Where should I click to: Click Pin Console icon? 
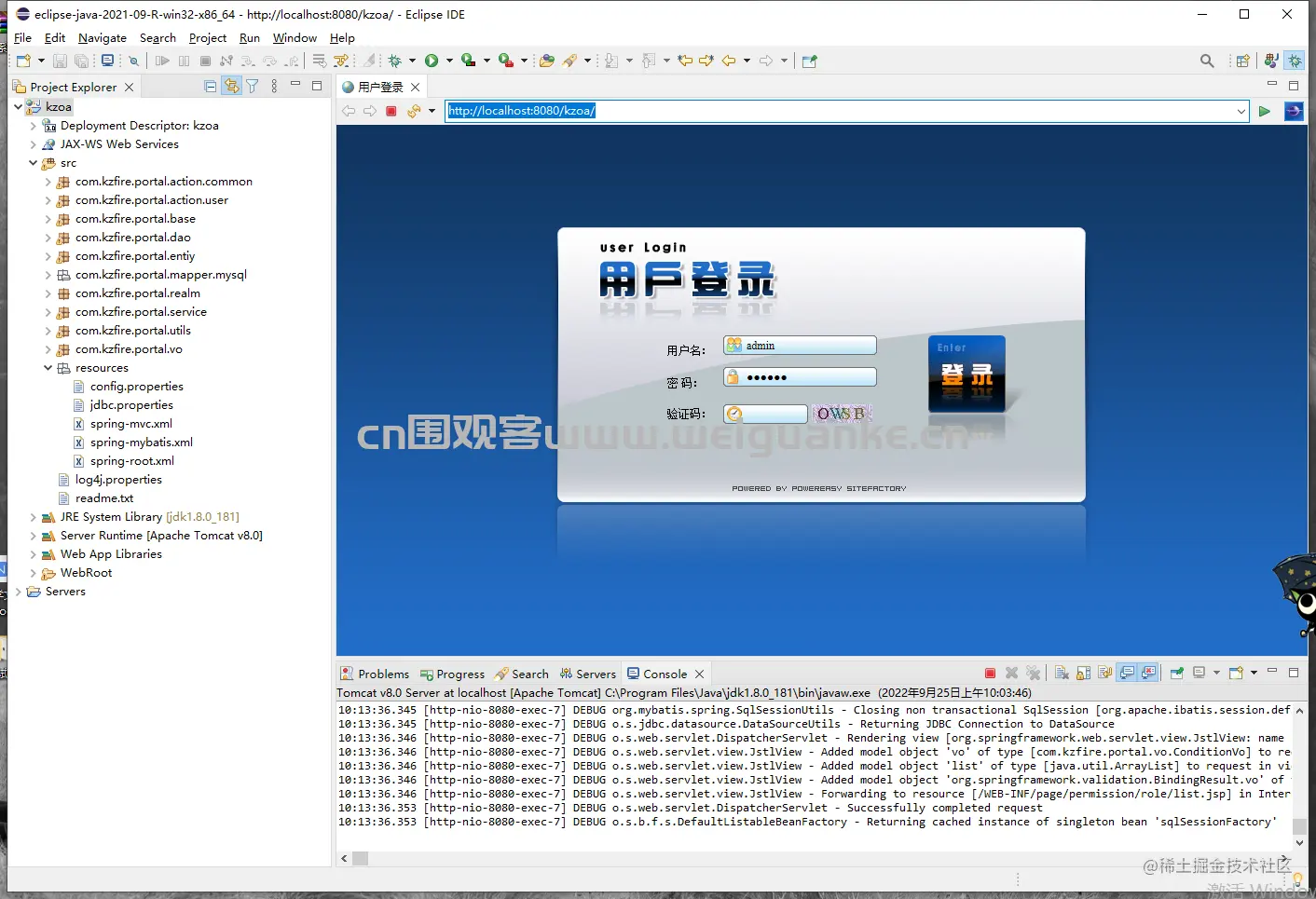pos(1177,673)
